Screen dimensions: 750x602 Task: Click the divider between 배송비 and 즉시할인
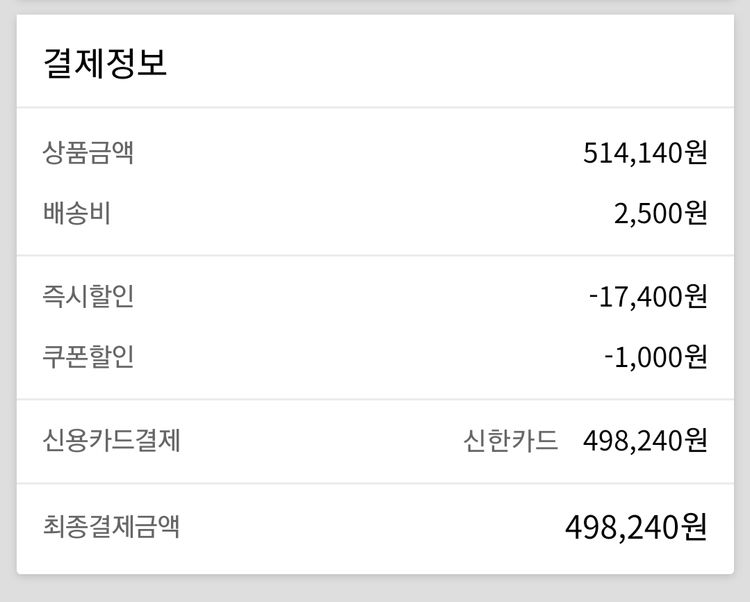click(x=375, y=255)
